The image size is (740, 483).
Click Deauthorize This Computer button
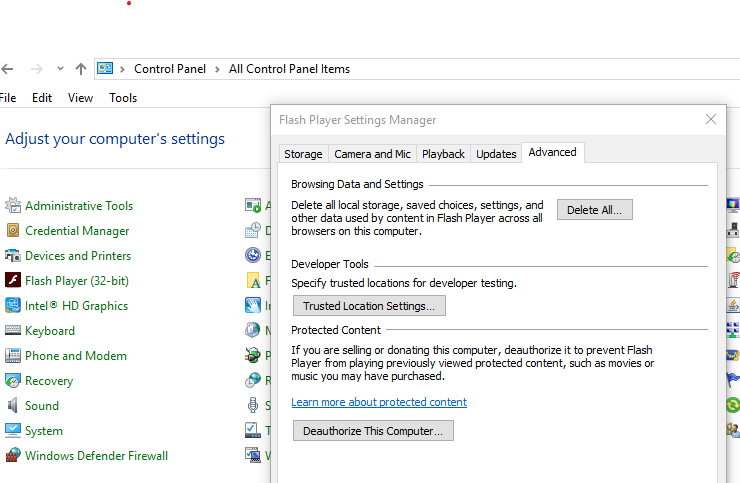[x=373, y=431]
